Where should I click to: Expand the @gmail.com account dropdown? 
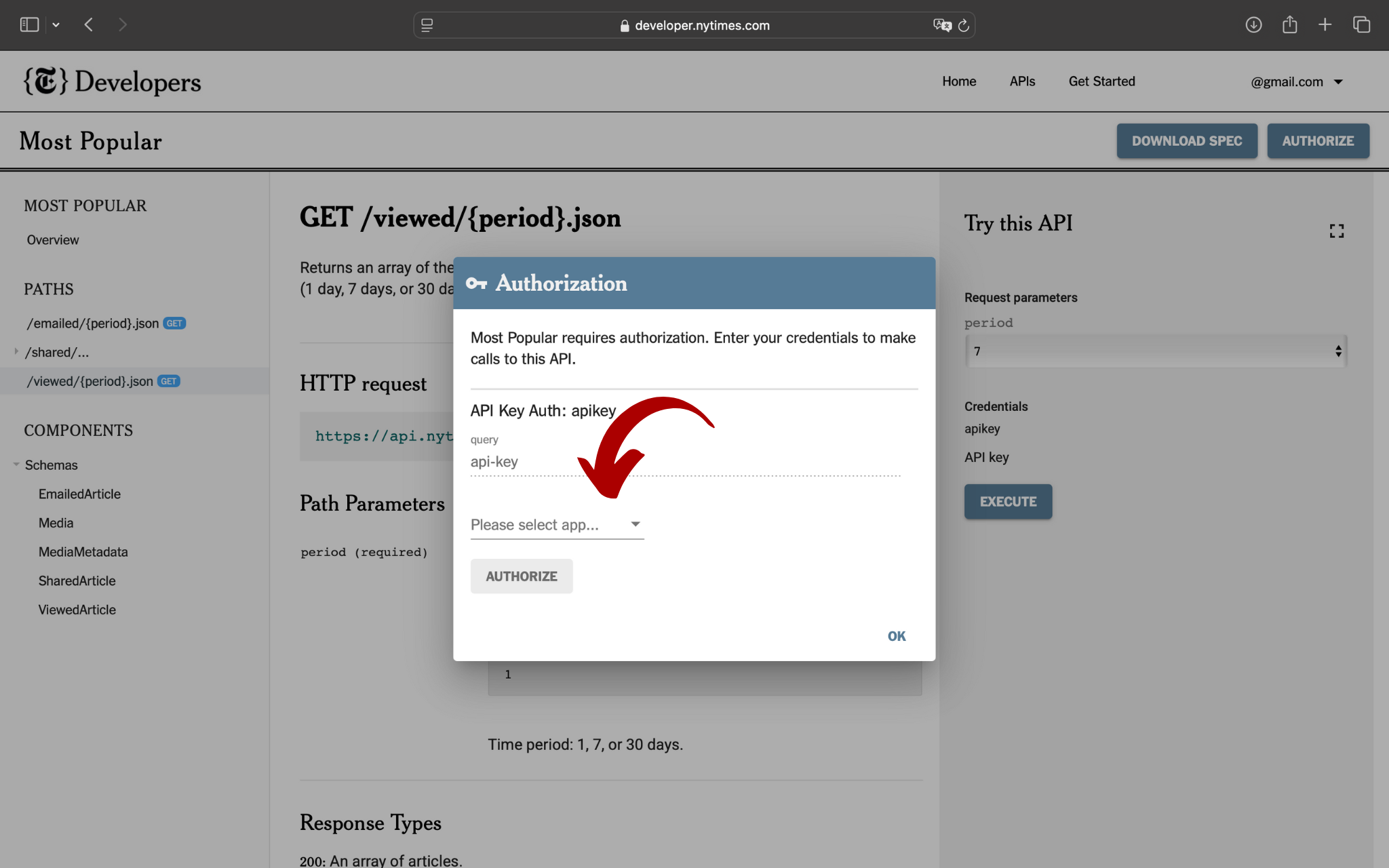point(1297,82)
